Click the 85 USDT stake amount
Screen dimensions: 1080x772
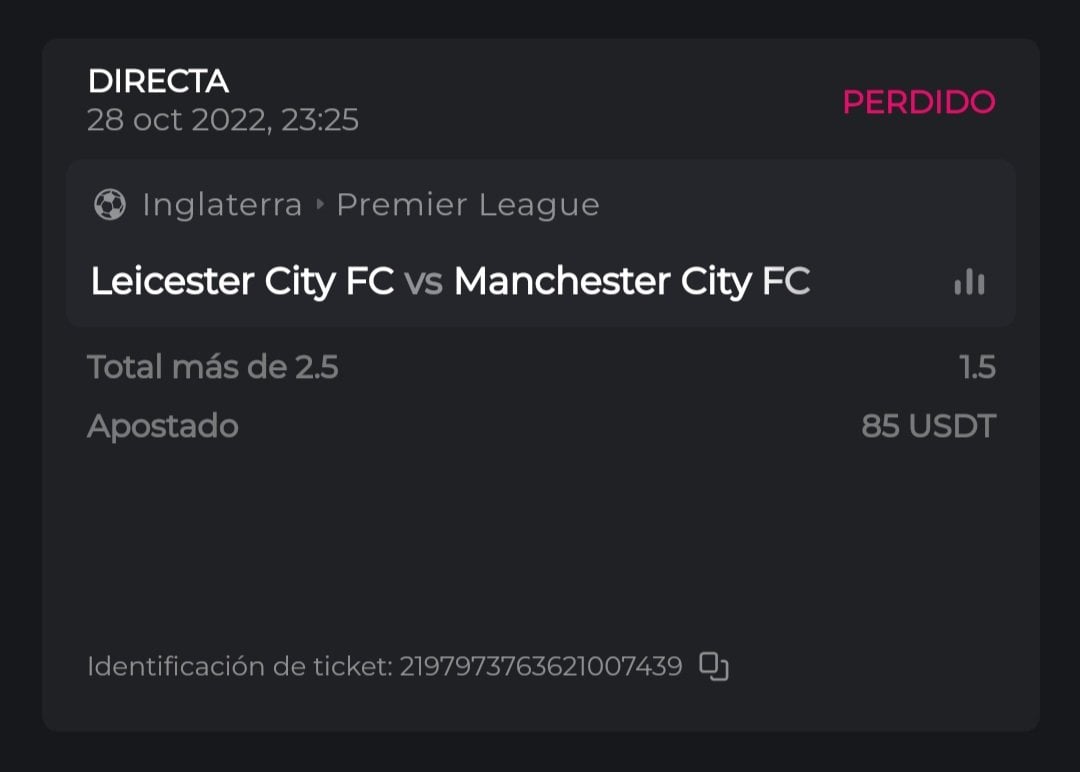click(928, 427)
